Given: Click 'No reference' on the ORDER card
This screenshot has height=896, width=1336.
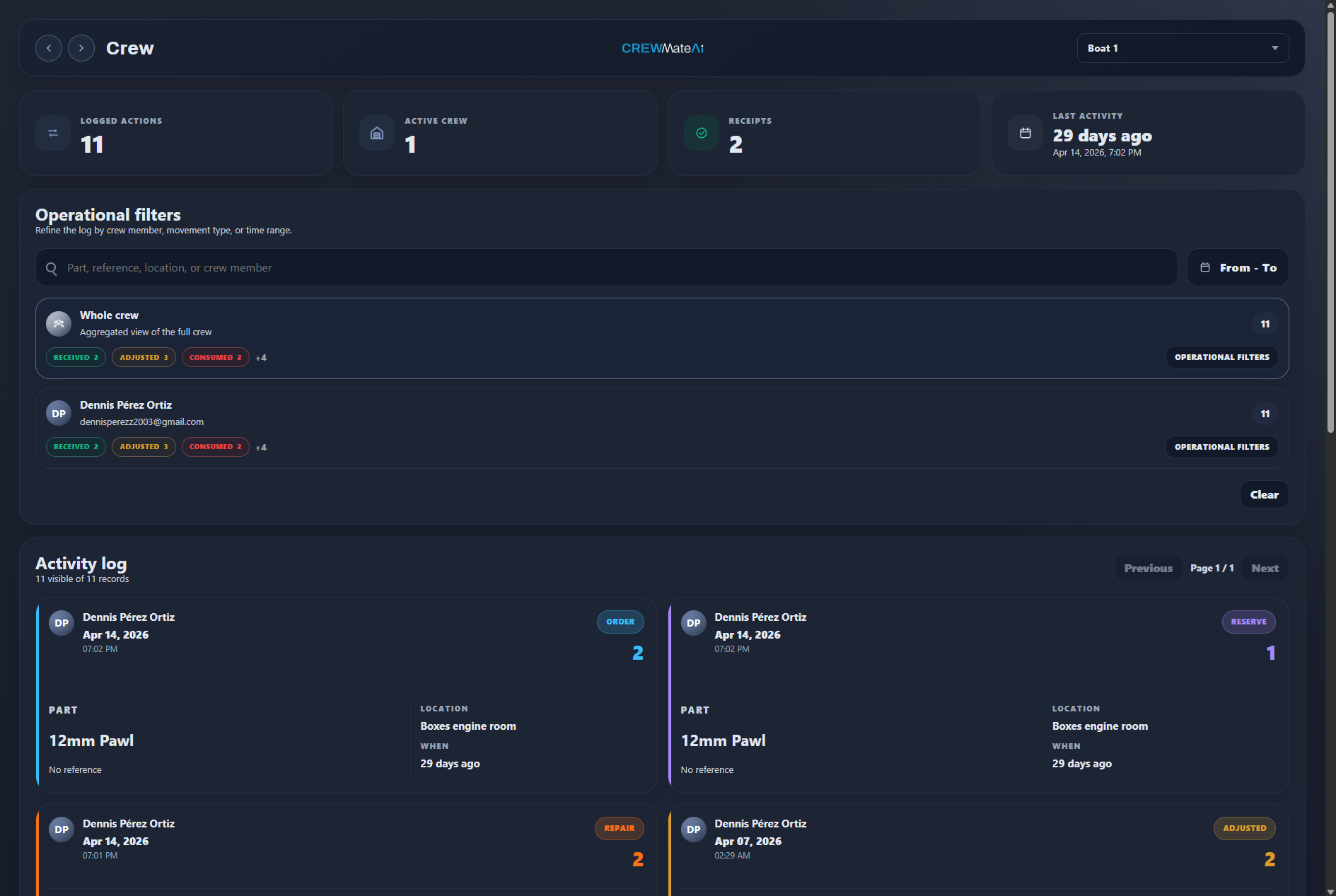Looking at the screenshot, I should click(75, 769).
